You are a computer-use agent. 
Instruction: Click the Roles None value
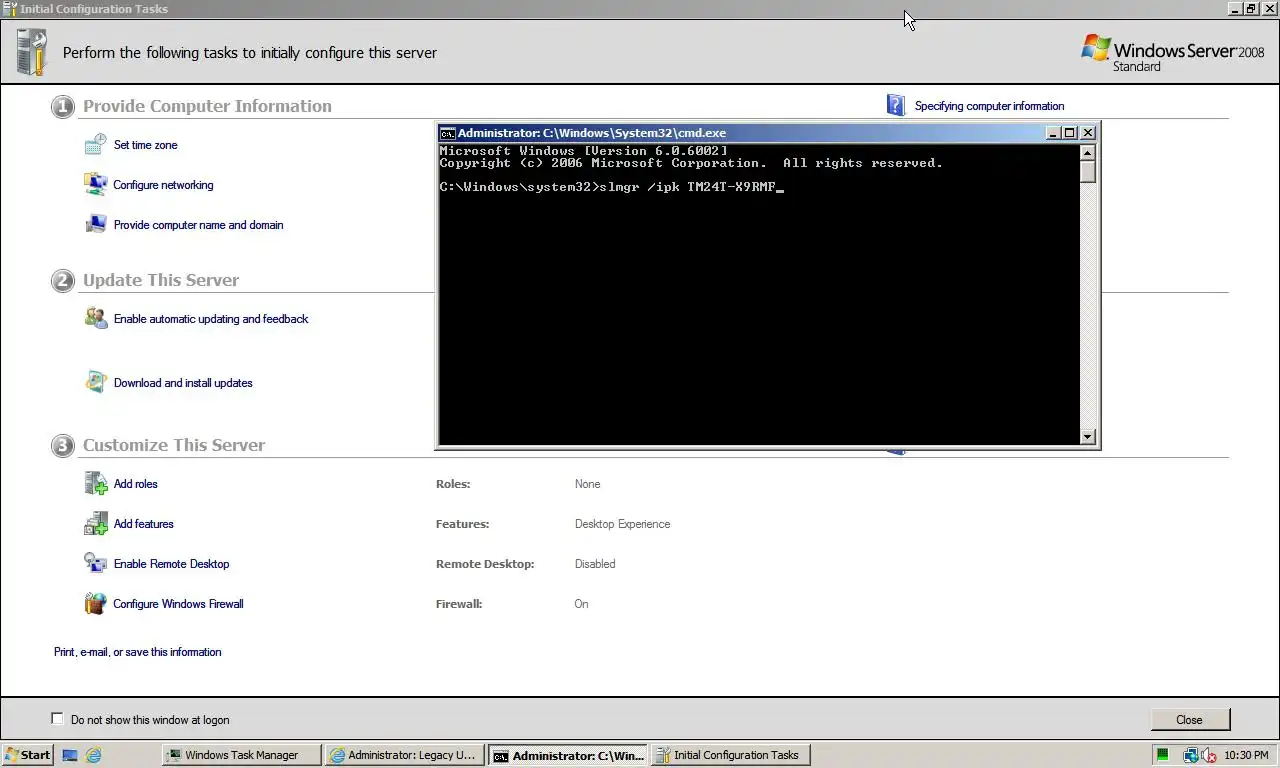587,484
